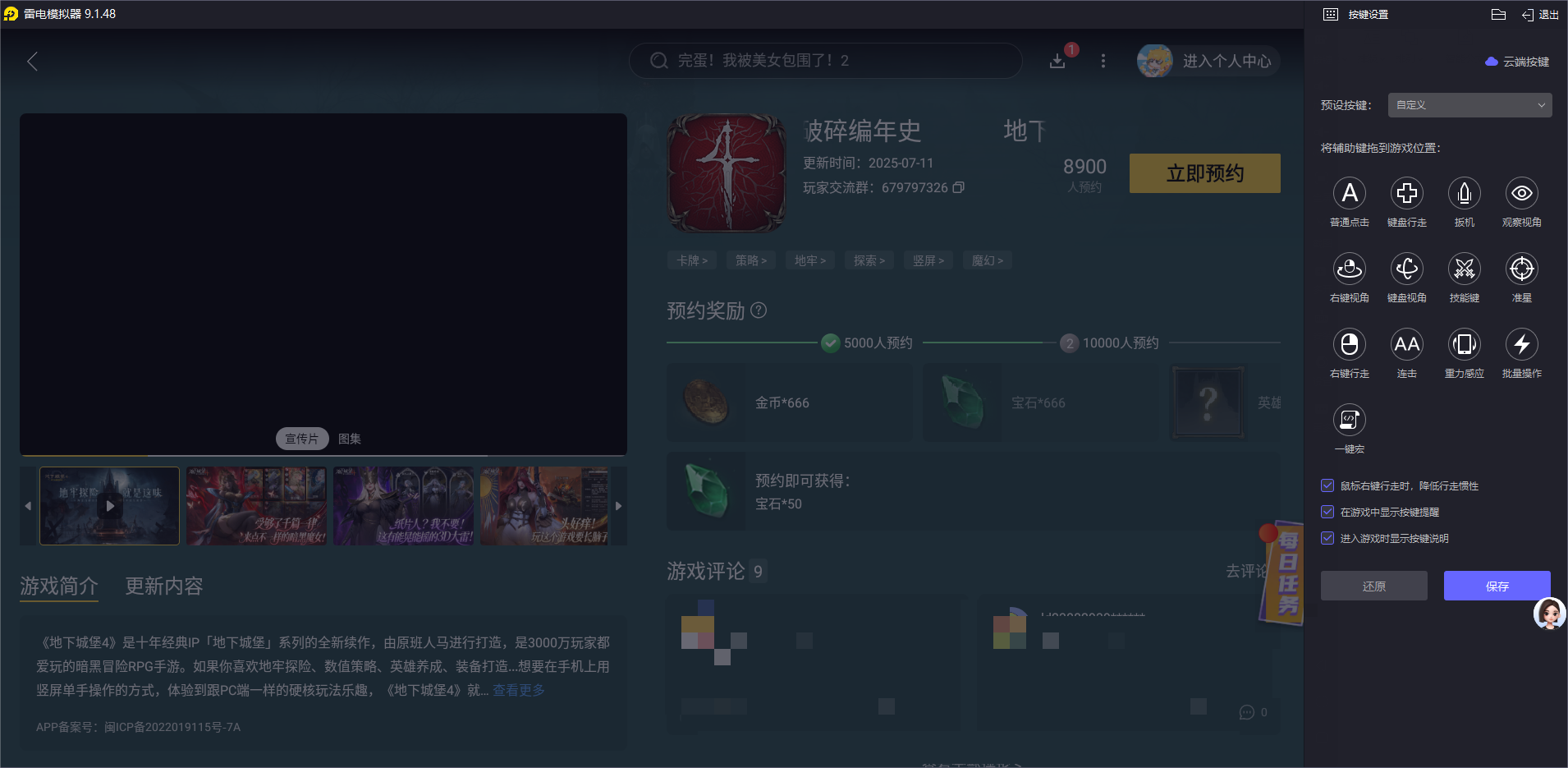Select the 键盘行走 walking control icon
The height and width of the screenshot is (768, 1568).
(1406, 194)
